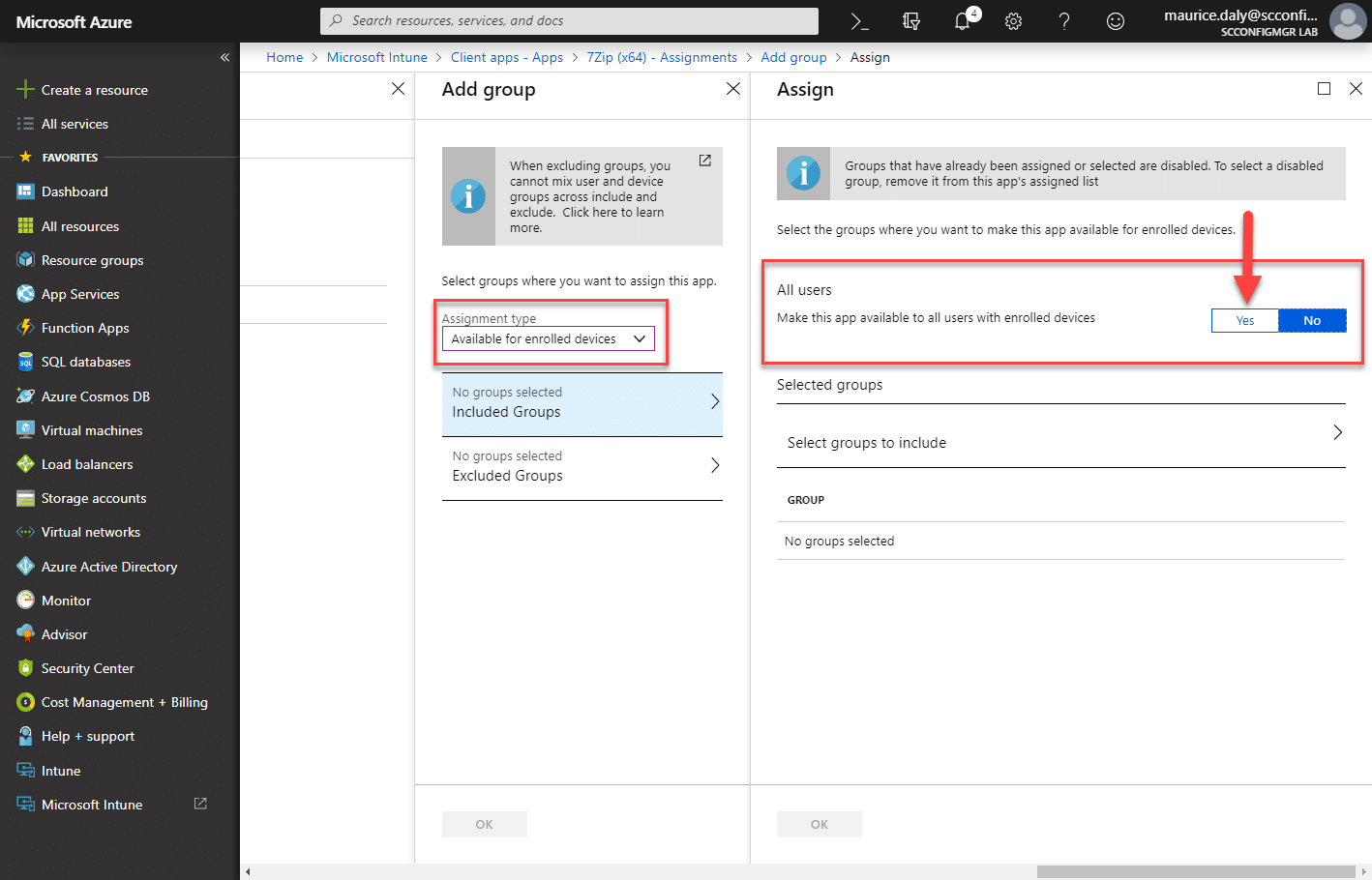Click the scrollbar right arrow
This screenshot has height=880, width=1372.
[1363, 871]
